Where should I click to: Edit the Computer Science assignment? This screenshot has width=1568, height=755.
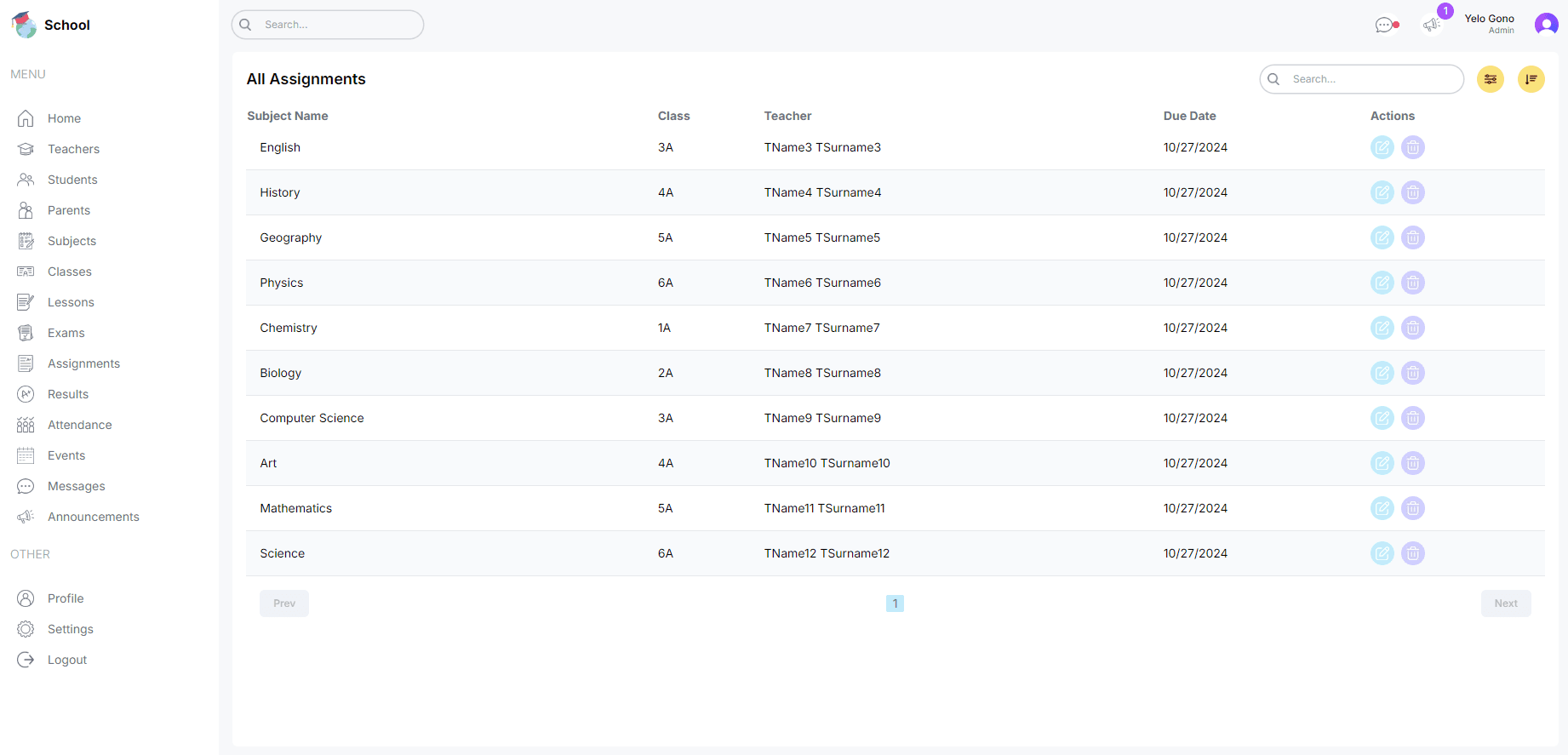click(1382, 418)
